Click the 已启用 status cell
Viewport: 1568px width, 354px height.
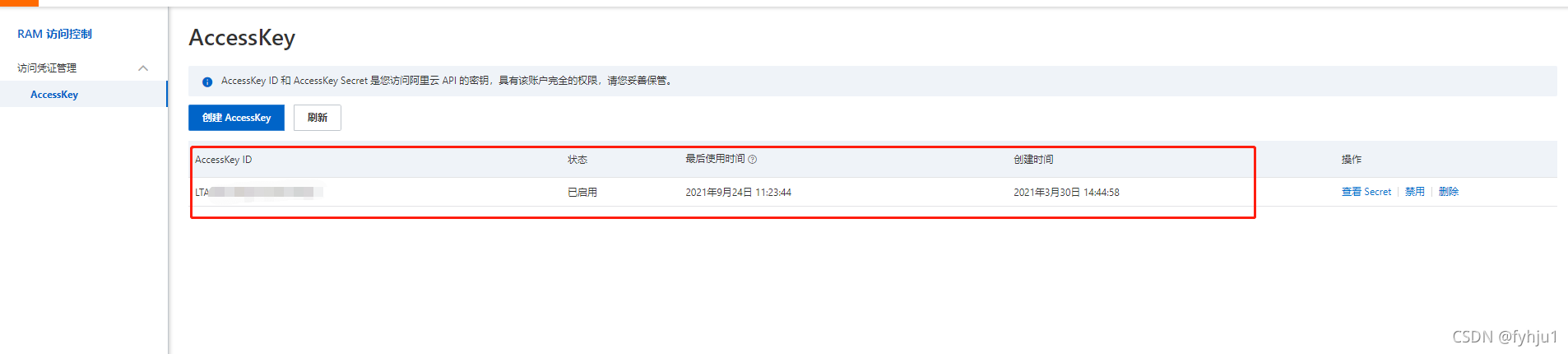[582, 193]
